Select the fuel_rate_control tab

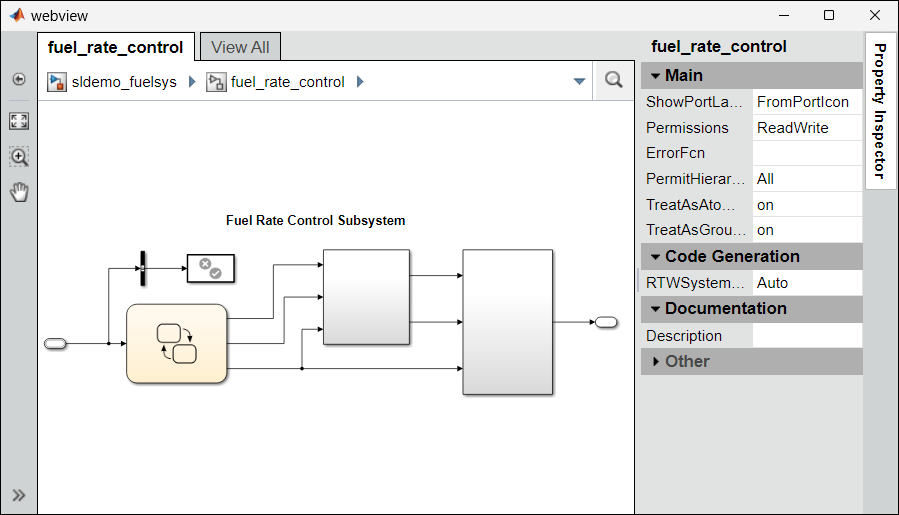(115, 47)
